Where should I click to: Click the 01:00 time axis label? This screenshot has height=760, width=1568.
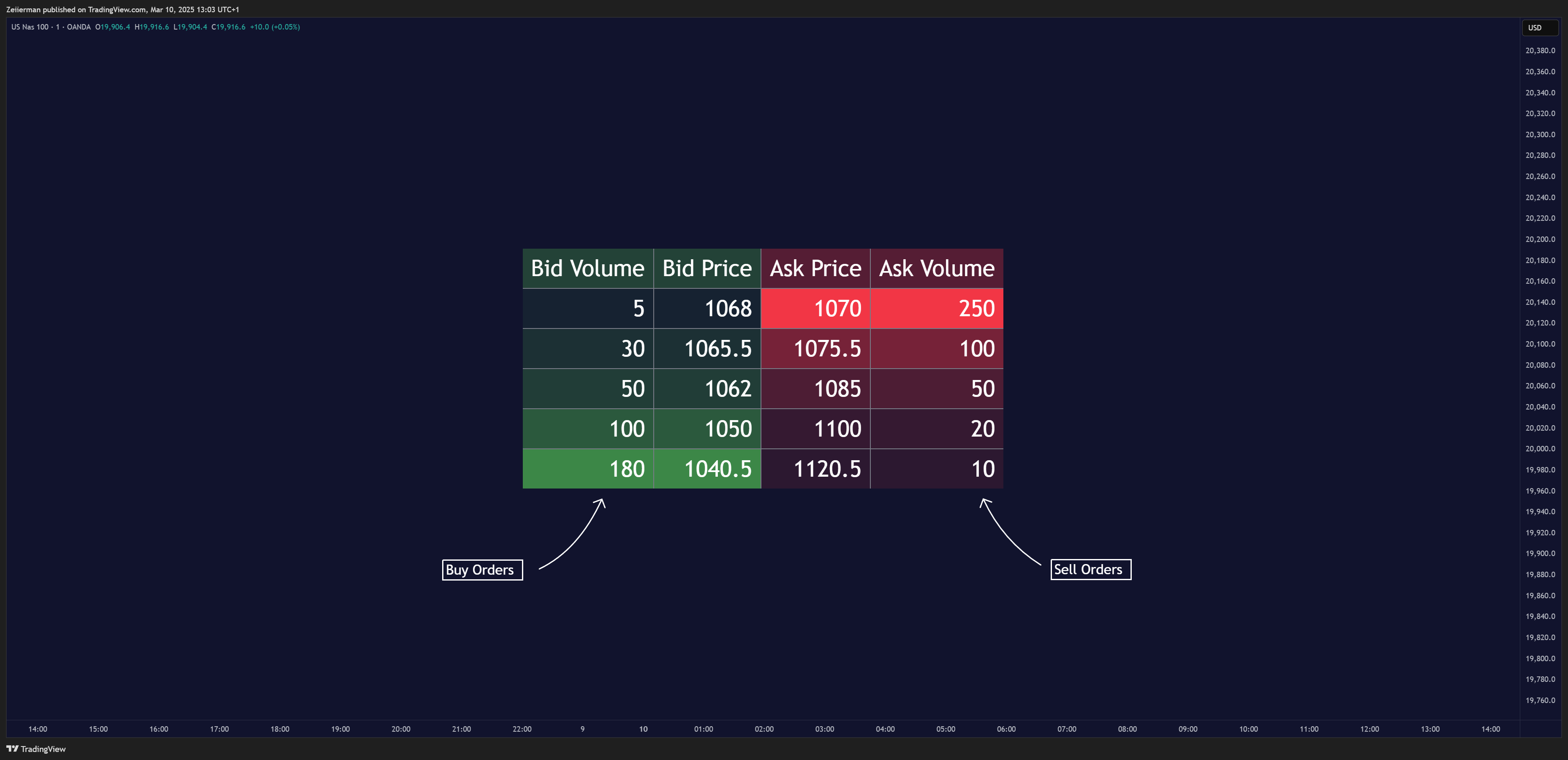704,729
